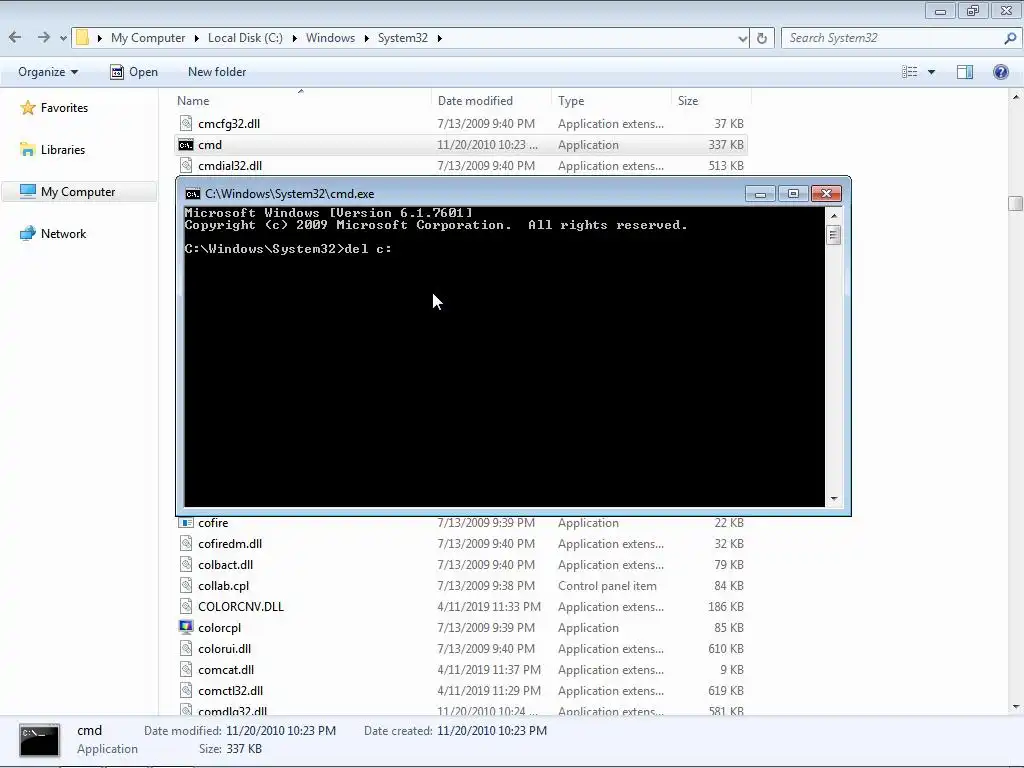
Task: Click the 337 KB size cell for cmd
Action: pyautogui.click(x=726, y=145)
